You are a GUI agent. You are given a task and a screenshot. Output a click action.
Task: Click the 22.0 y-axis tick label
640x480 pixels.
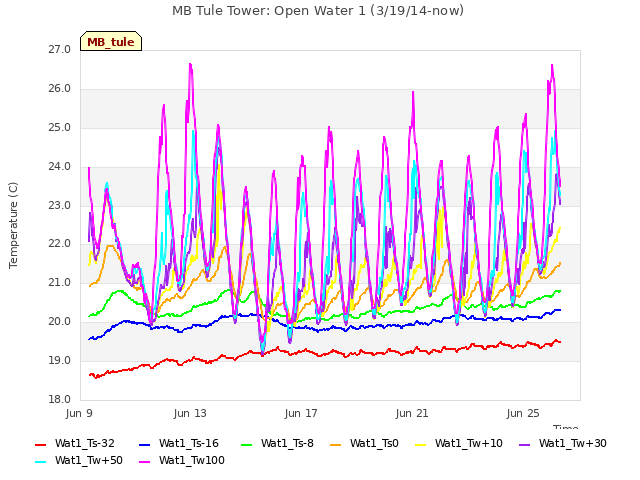pyautogui.click(x=60, y=244)
